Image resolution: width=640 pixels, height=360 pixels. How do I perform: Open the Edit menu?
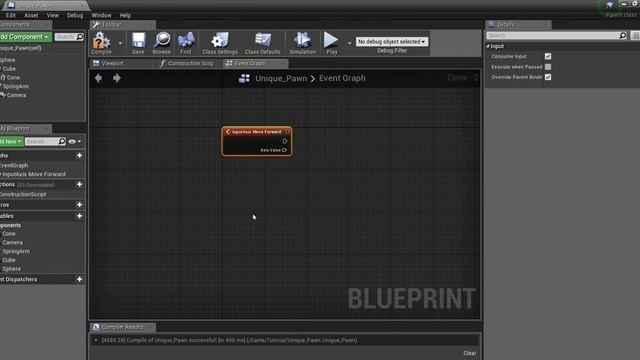tap(11, 16)
